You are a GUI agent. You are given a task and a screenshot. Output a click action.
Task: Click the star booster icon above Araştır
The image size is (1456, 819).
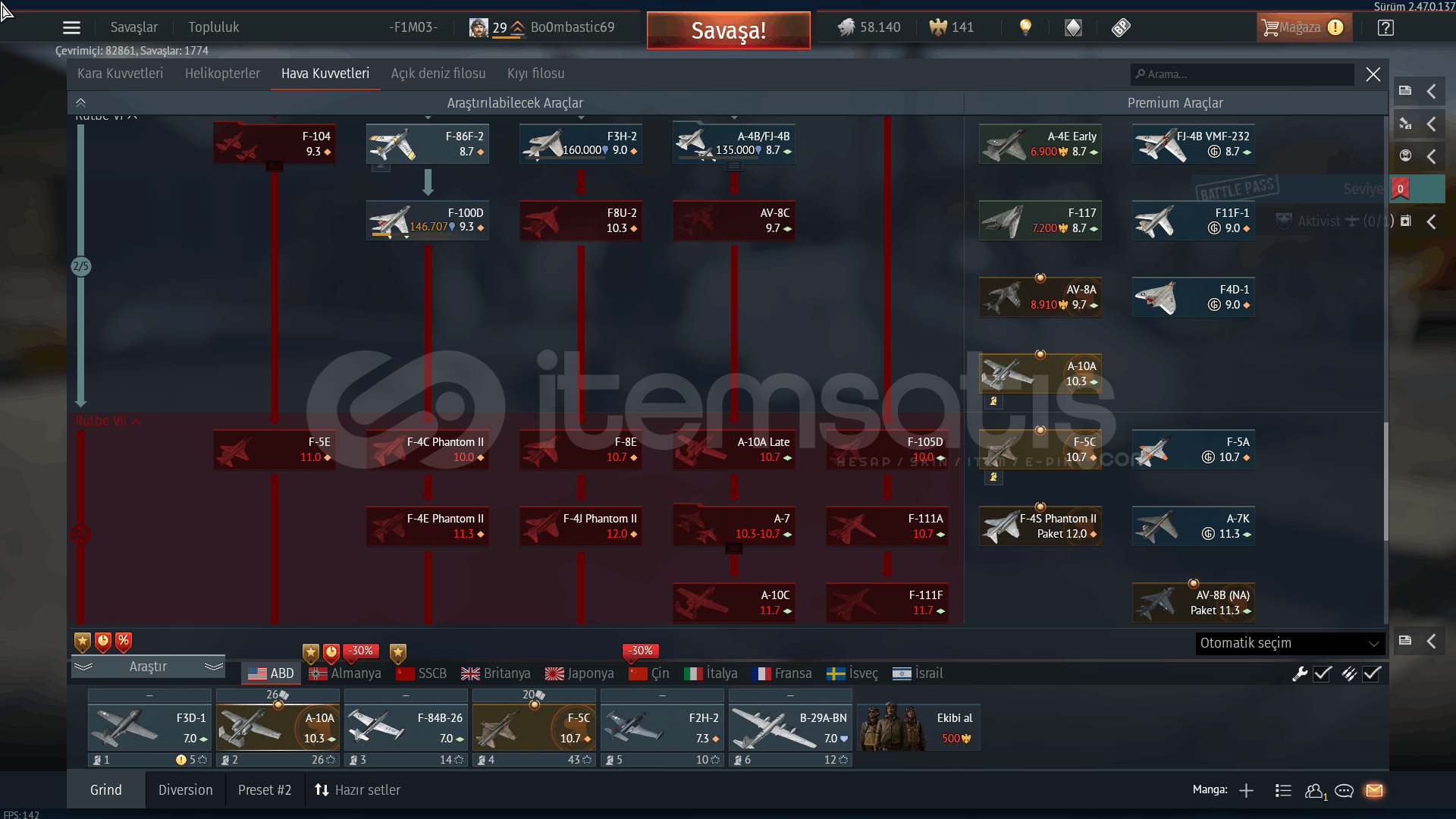(83, 642)
